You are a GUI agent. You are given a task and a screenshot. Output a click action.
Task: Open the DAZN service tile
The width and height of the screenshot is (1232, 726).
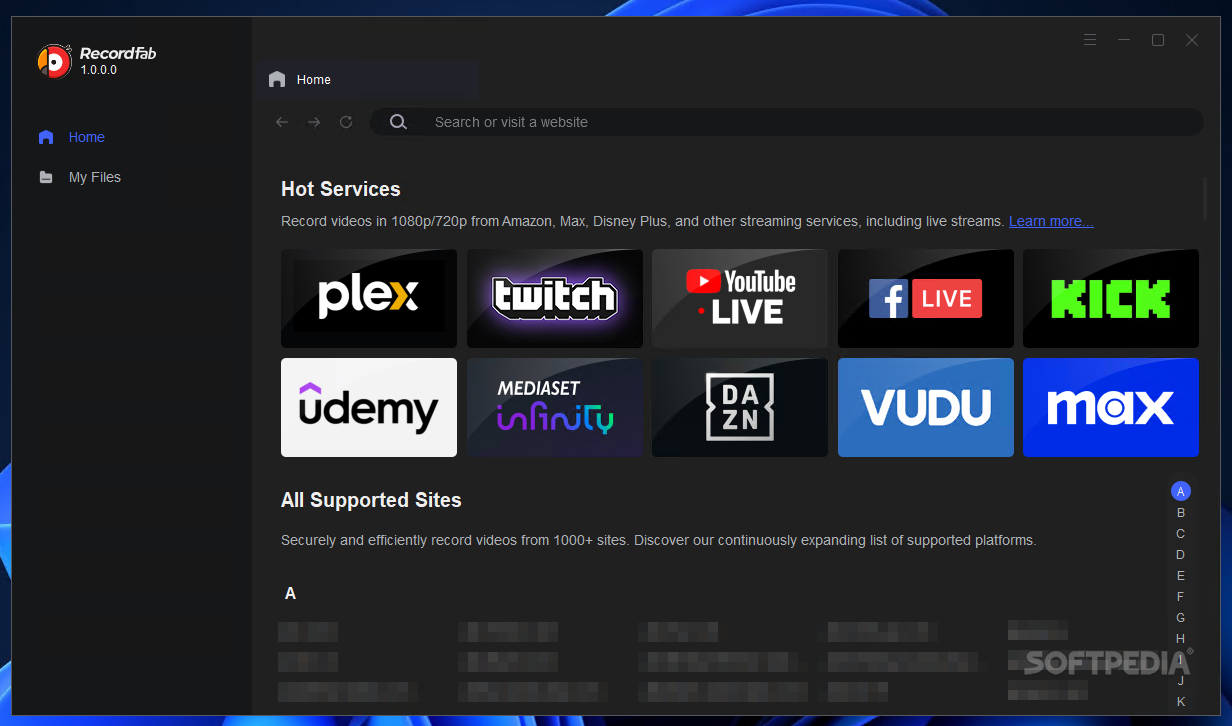click(740, 407)
